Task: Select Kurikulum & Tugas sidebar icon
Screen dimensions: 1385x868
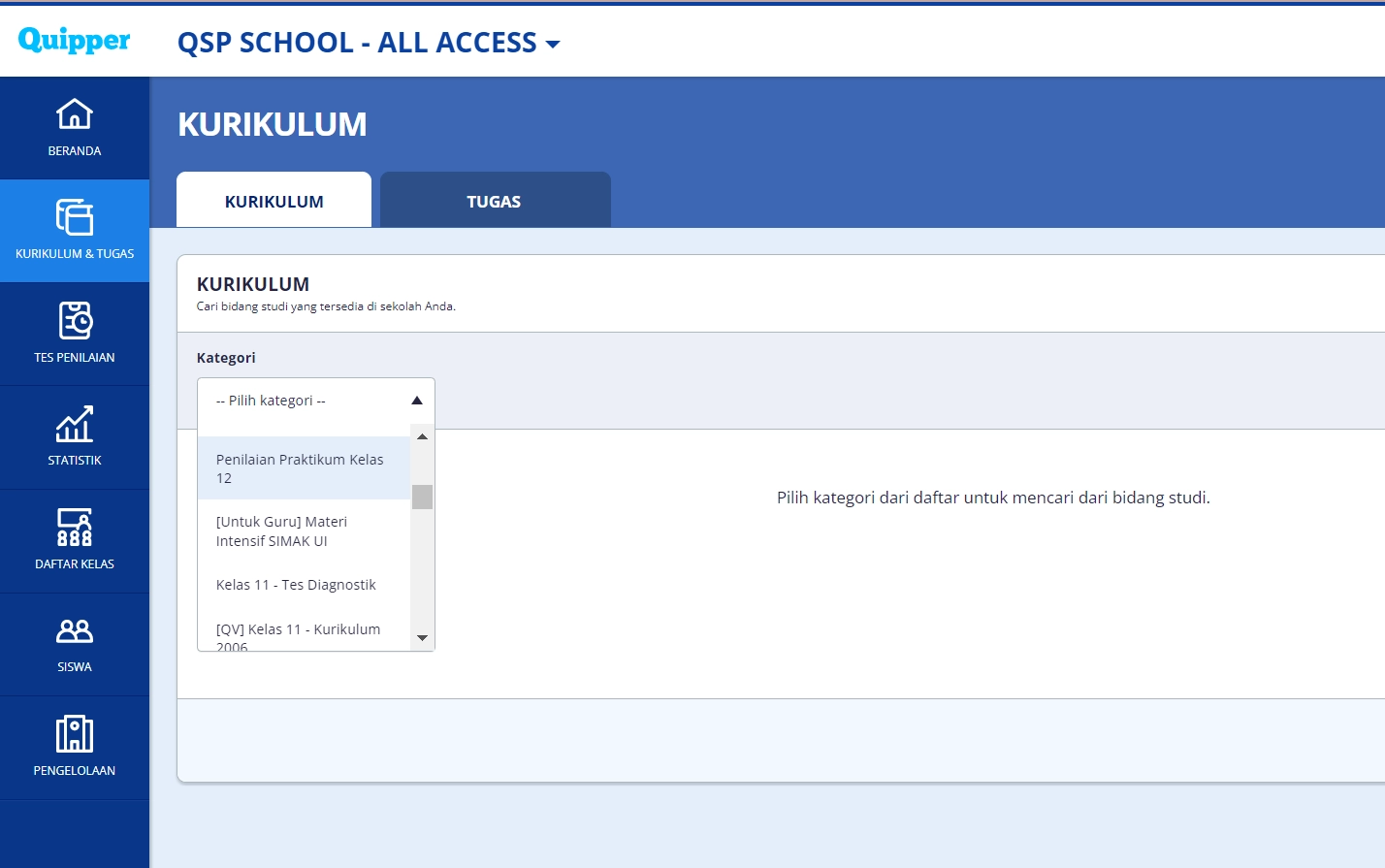Action: point(75,218)
